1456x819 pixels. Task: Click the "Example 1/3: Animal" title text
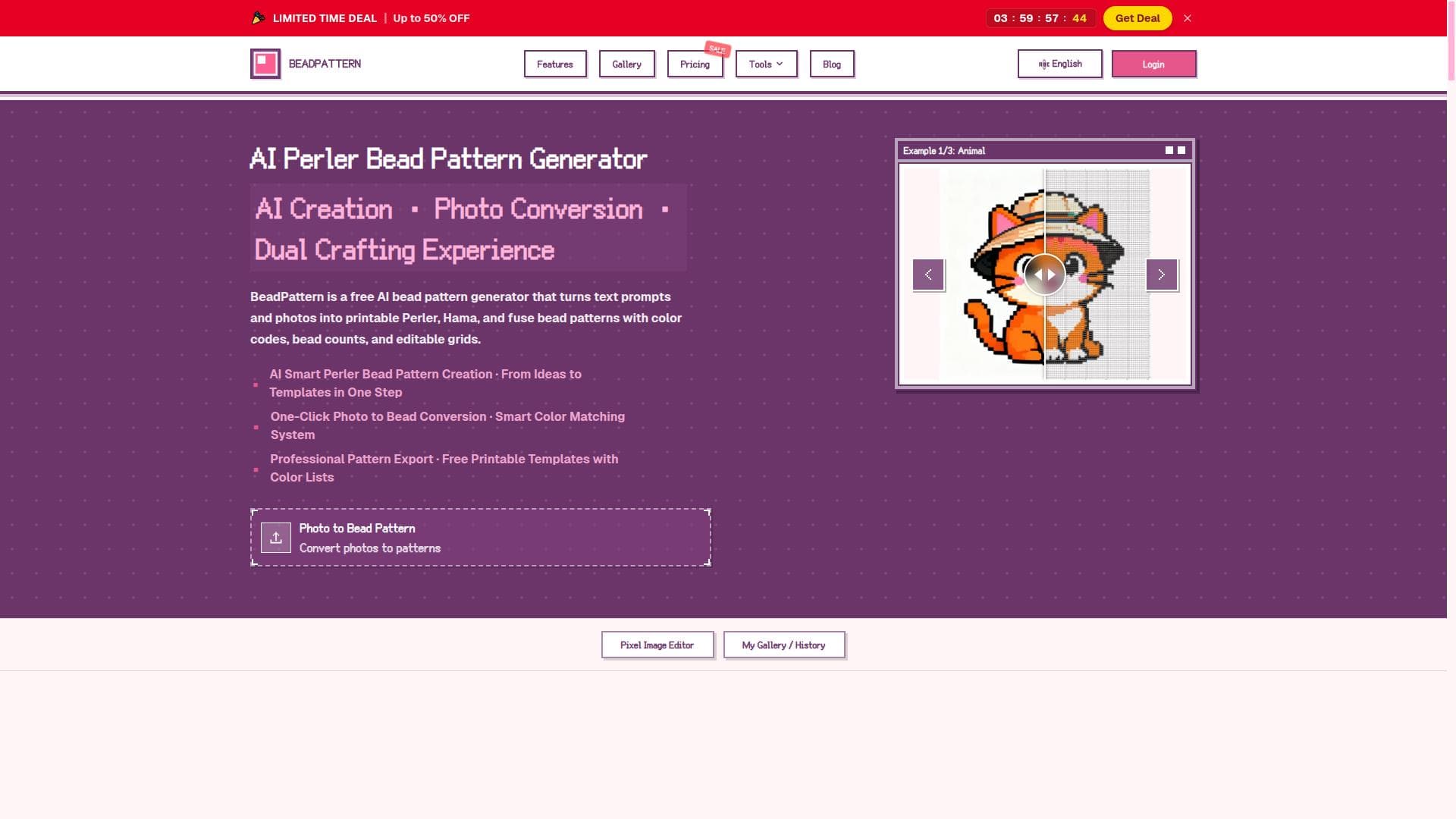click(x=943, y=151)
